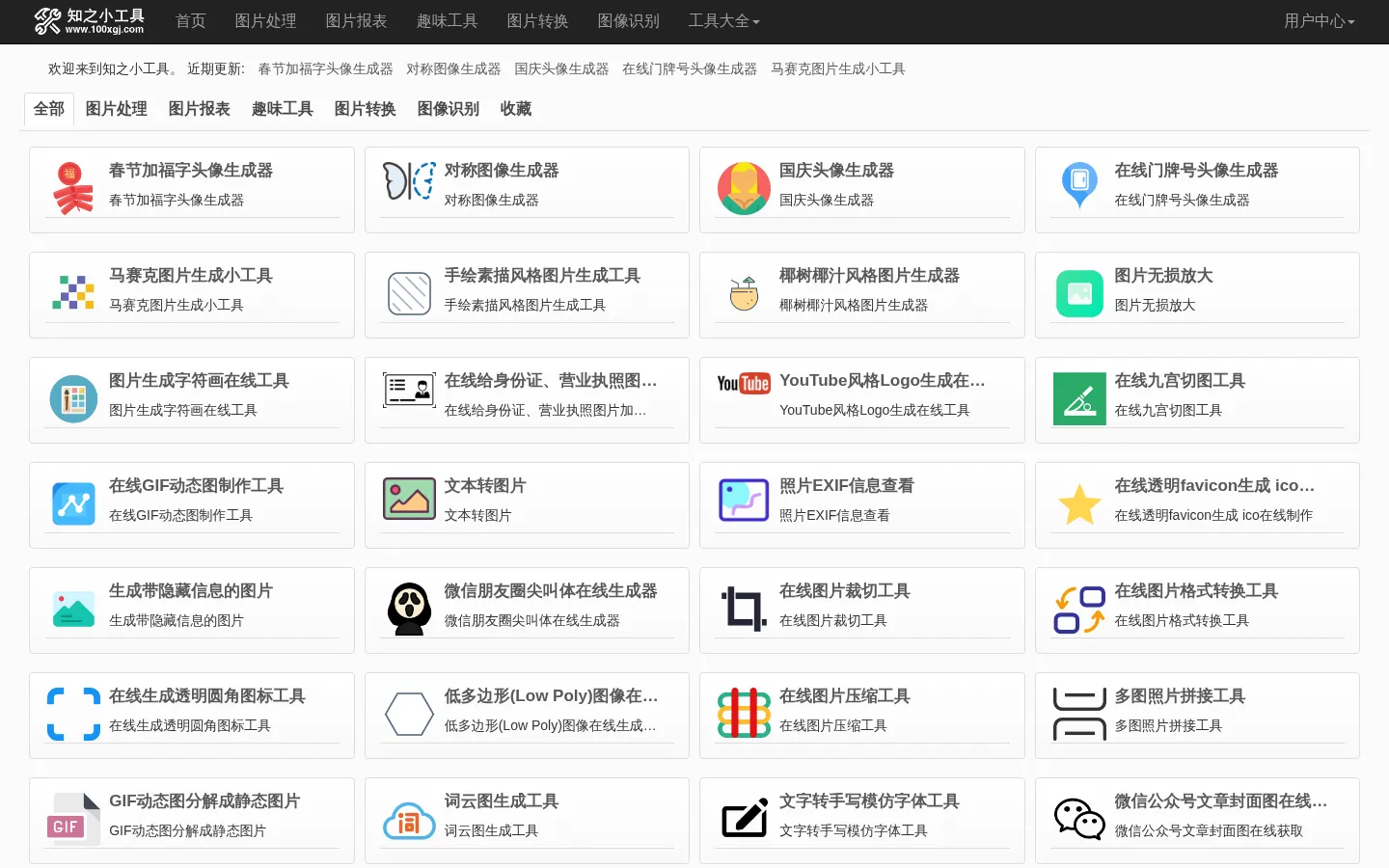Switch to the 图像识别 category tab
Screen dimensions: 1389x868
[449, 109]
